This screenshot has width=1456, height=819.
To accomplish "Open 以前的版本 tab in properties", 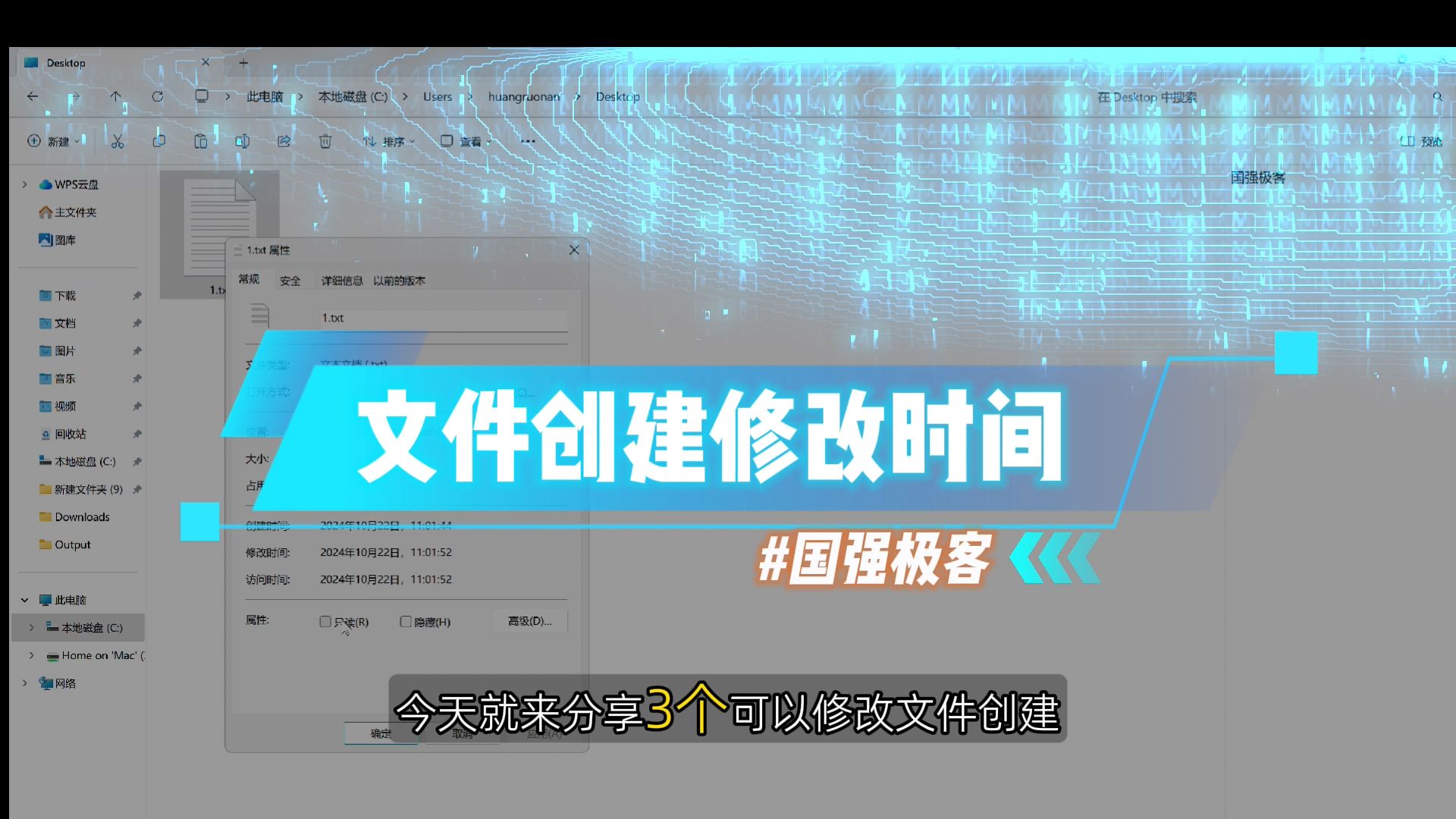I will click(x=397, y=281).
